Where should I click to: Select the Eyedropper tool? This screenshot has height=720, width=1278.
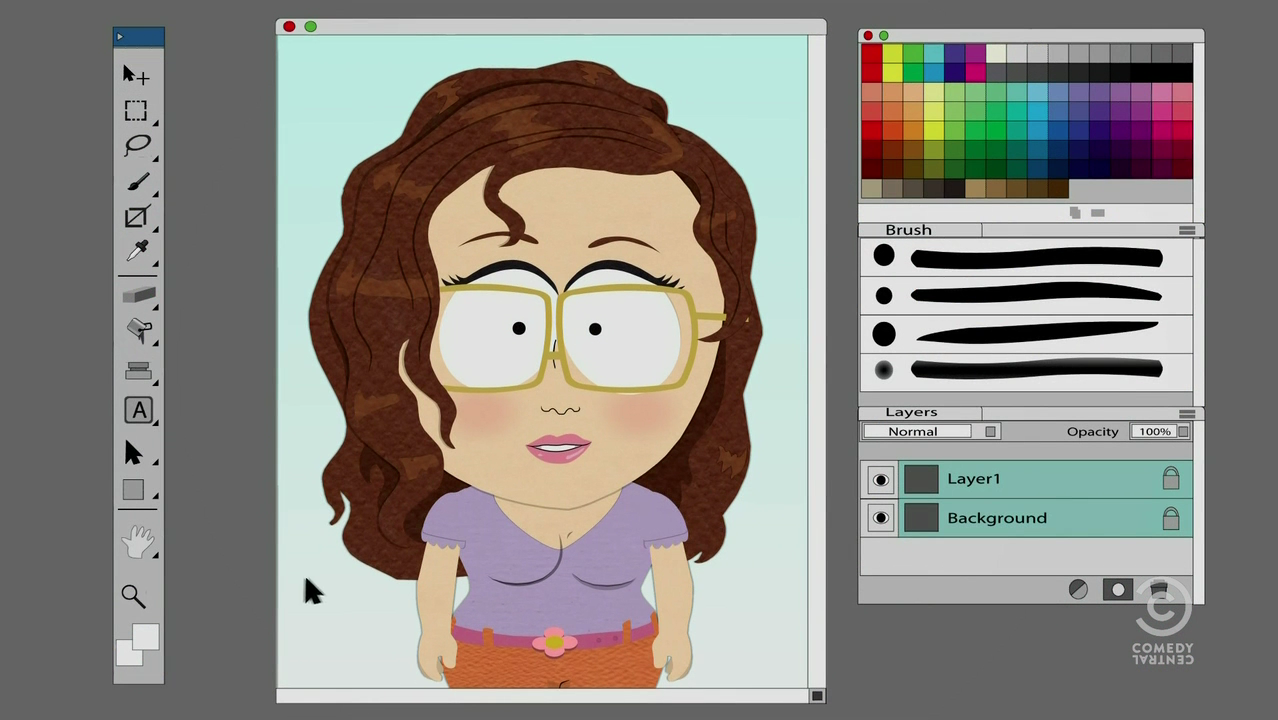pos(138,251)
